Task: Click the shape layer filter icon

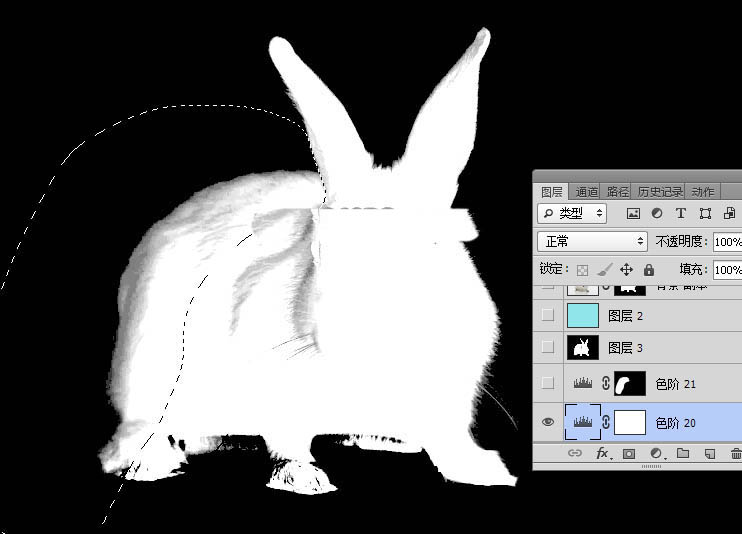Action: 705,213
